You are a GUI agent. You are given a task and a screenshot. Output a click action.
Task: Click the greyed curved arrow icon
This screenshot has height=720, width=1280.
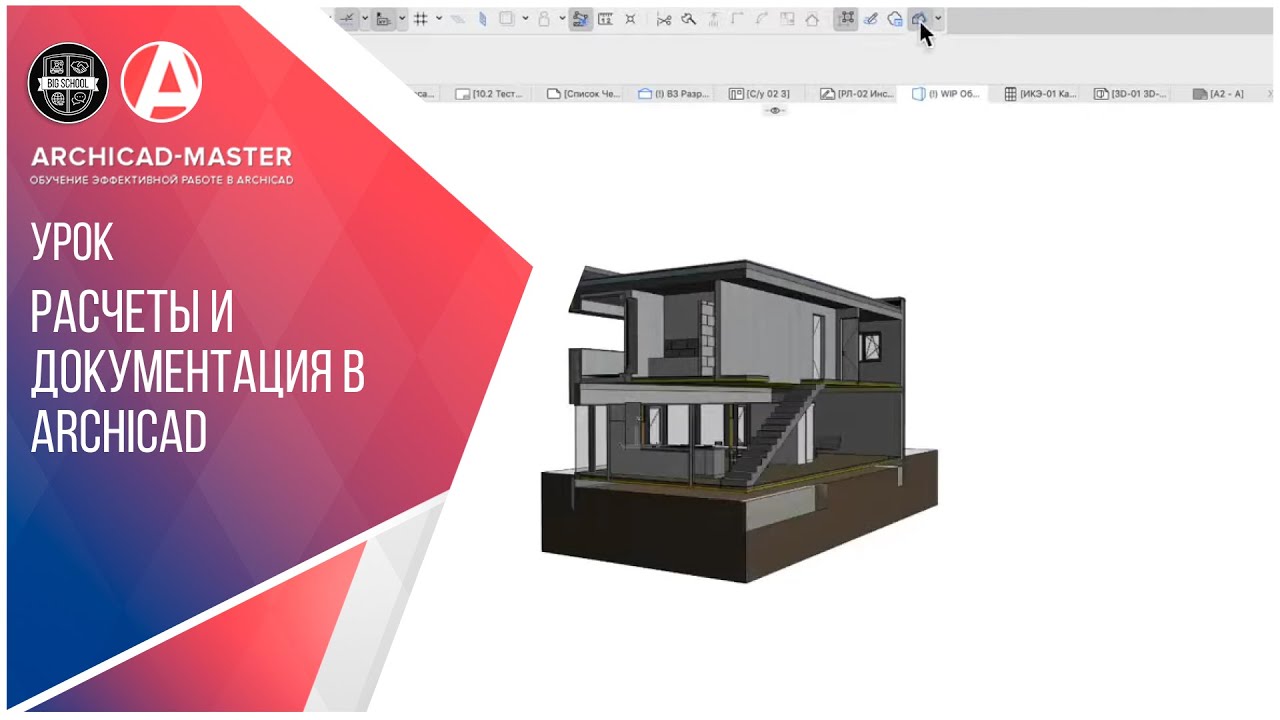tap(762, 19)
